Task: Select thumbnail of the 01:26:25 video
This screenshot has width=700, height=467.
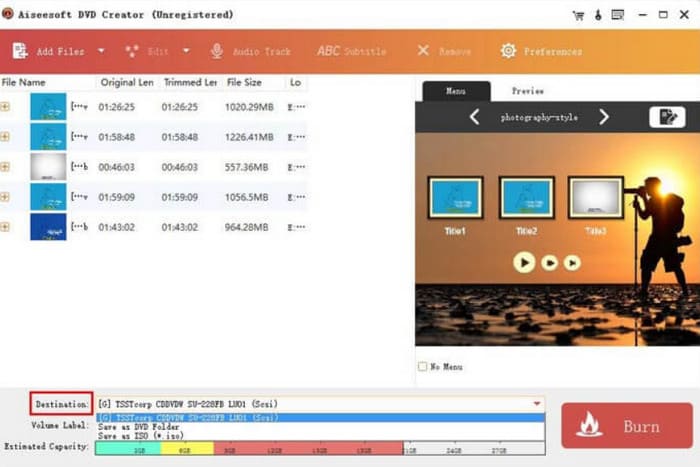Action: click(48, 107)
